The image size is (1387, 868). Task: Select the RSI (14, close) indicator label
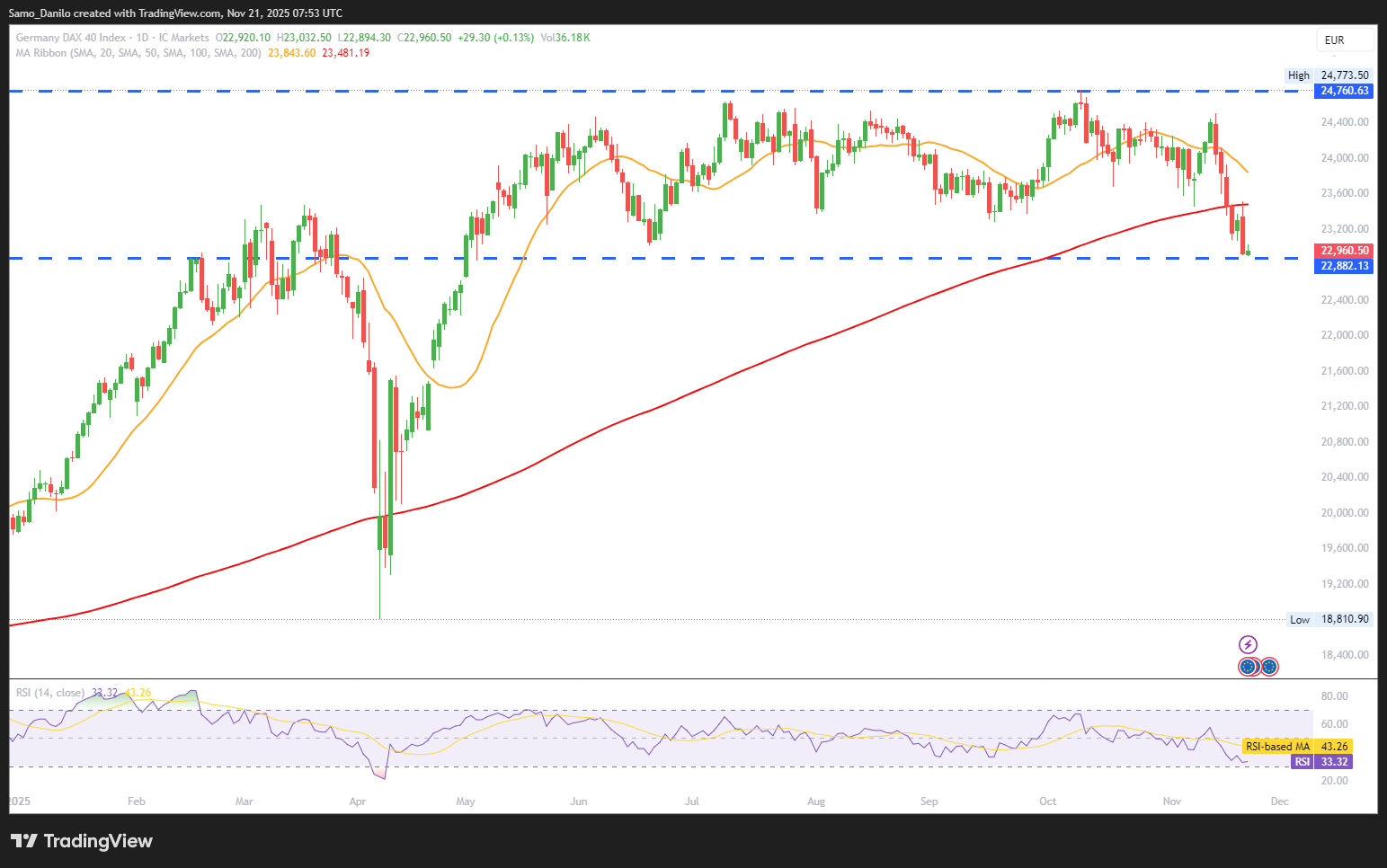pos(50,693)
